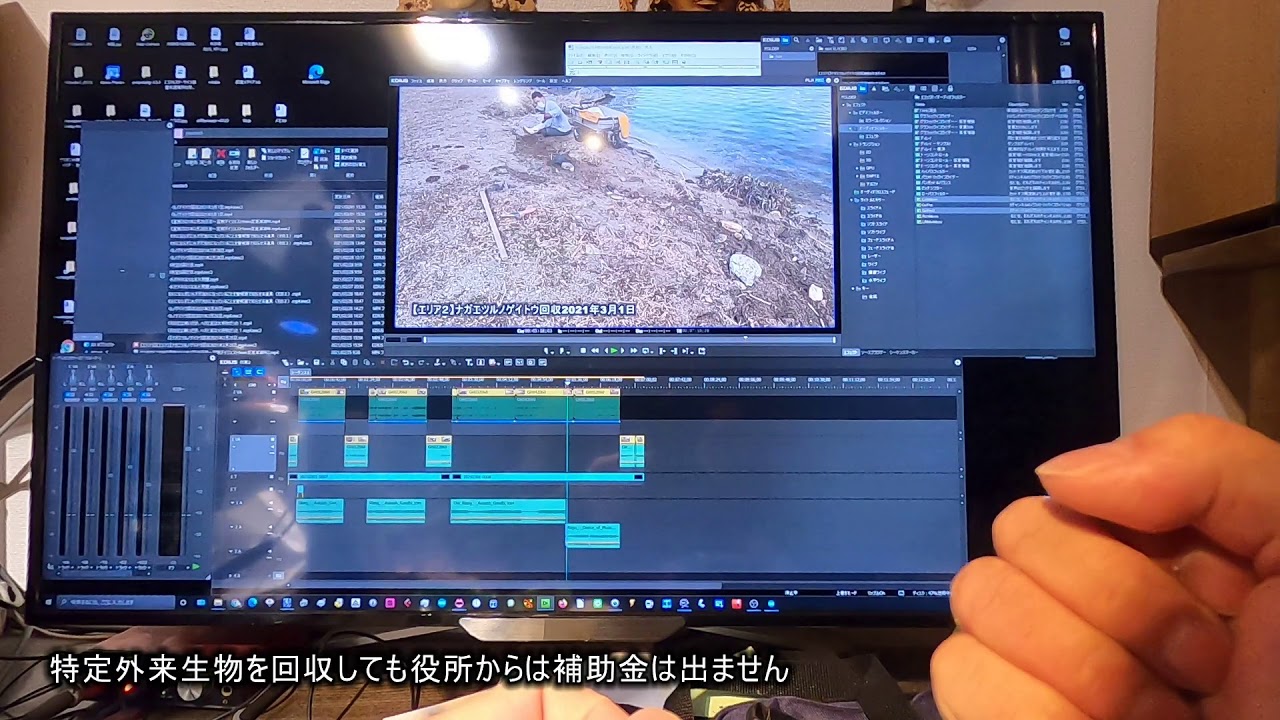Click the Undo arrow in the timeline toolbar

(406, 363)
